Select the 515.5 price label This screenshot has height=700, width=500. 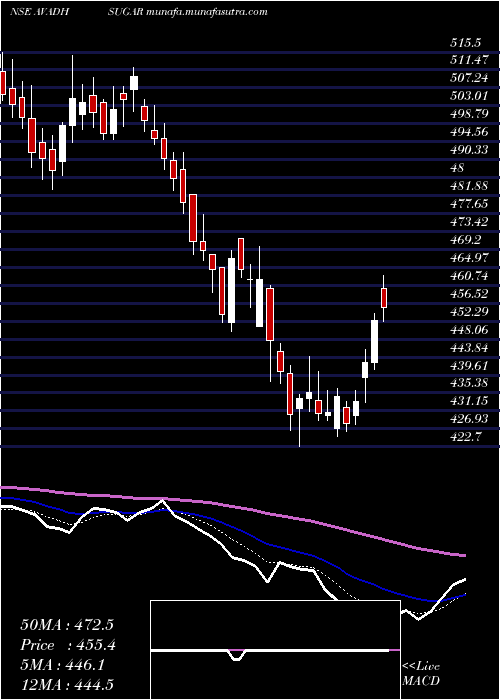tap(465, 43)
